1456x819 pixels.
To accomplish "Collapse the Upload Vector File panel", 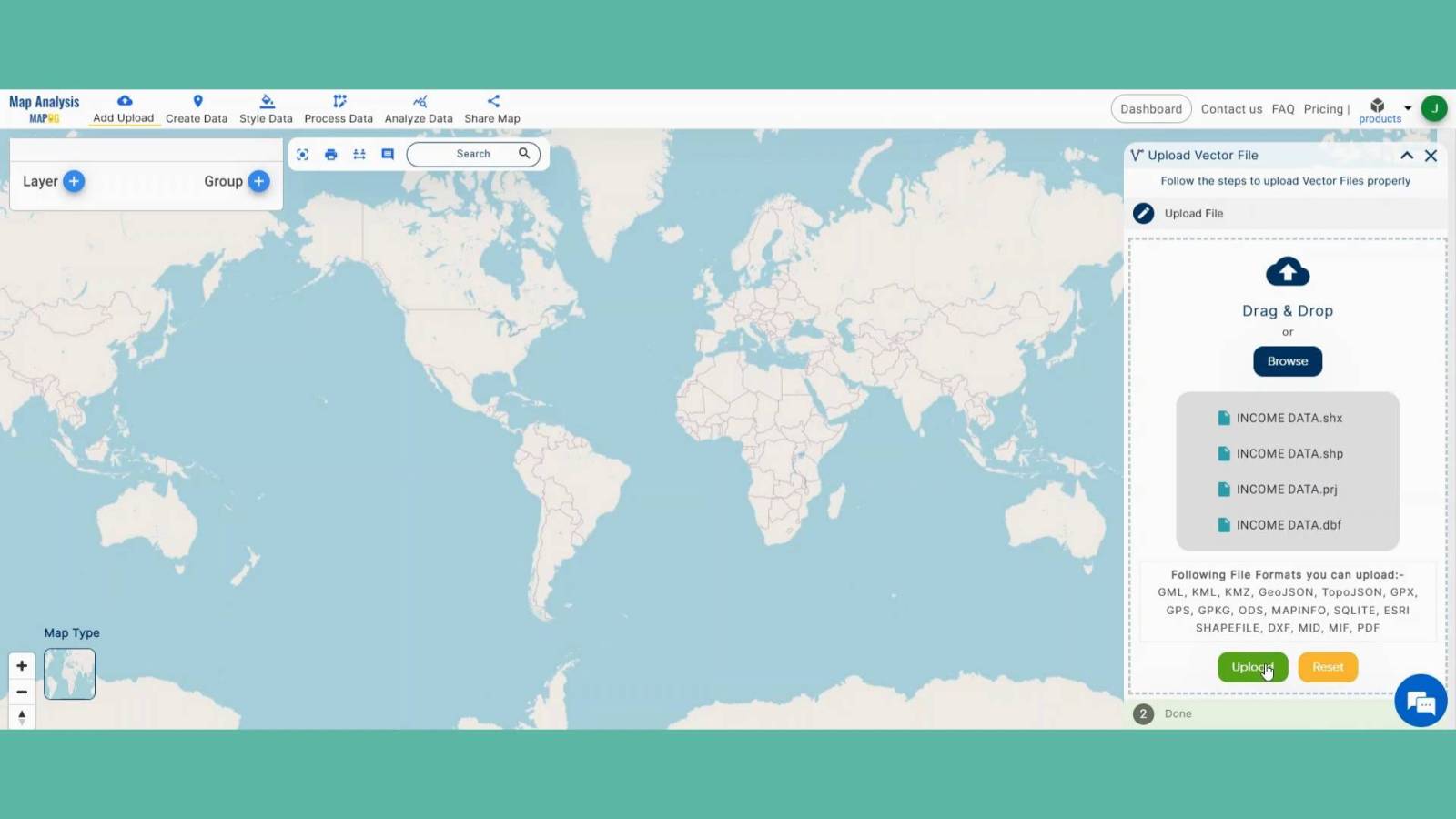I will [1407, 156].
